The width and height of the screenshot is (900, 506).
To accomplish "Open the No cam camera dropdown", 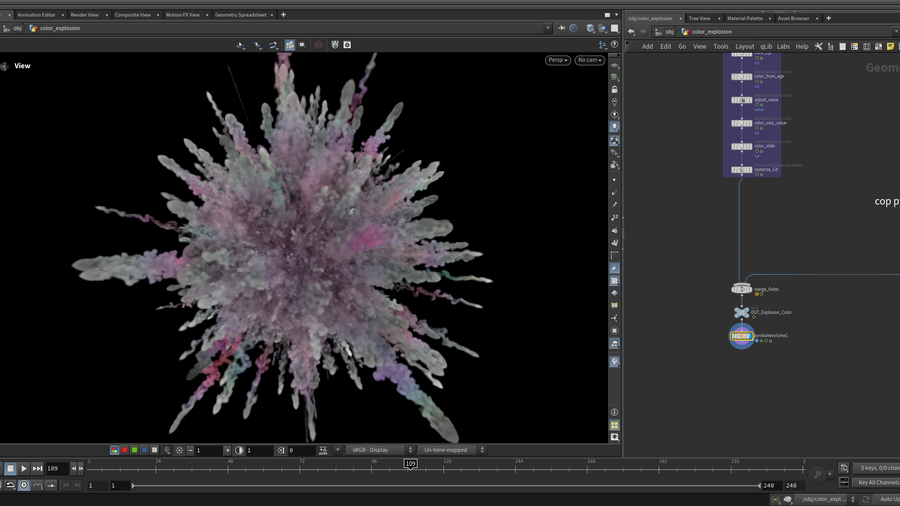I will pos(589,60).
